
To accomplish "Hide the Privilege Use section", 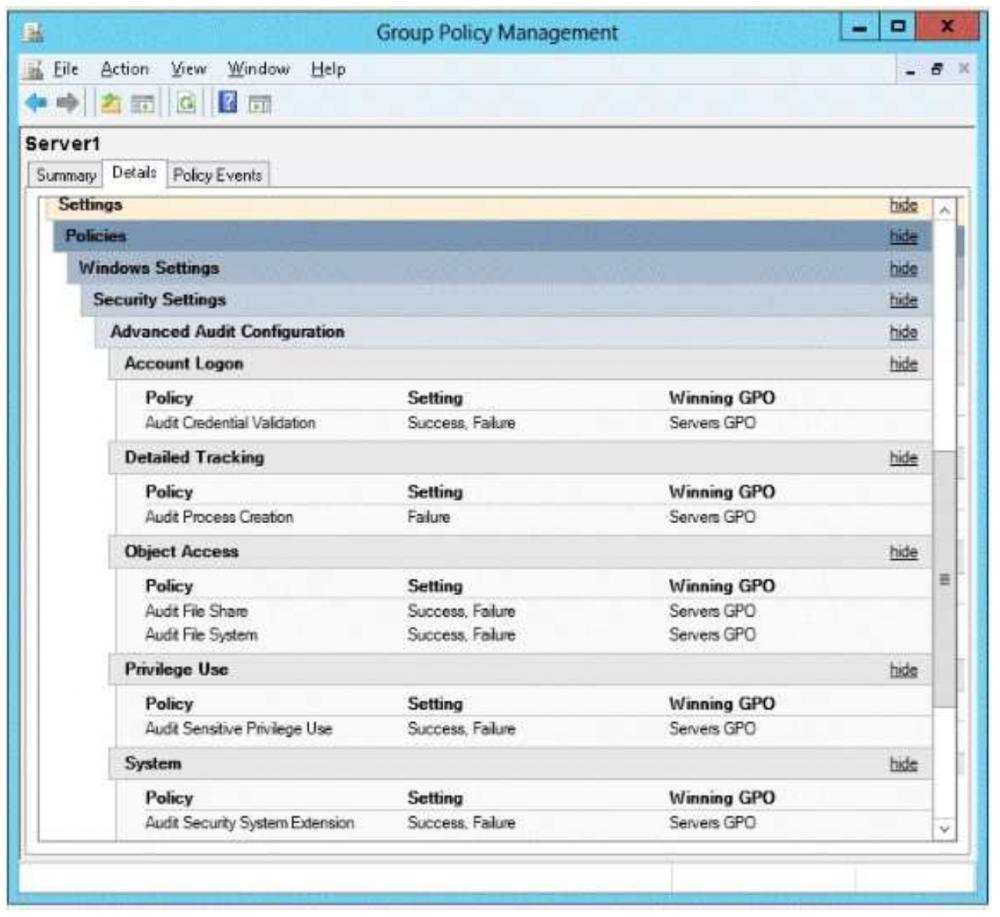I will tap(903, 670).
